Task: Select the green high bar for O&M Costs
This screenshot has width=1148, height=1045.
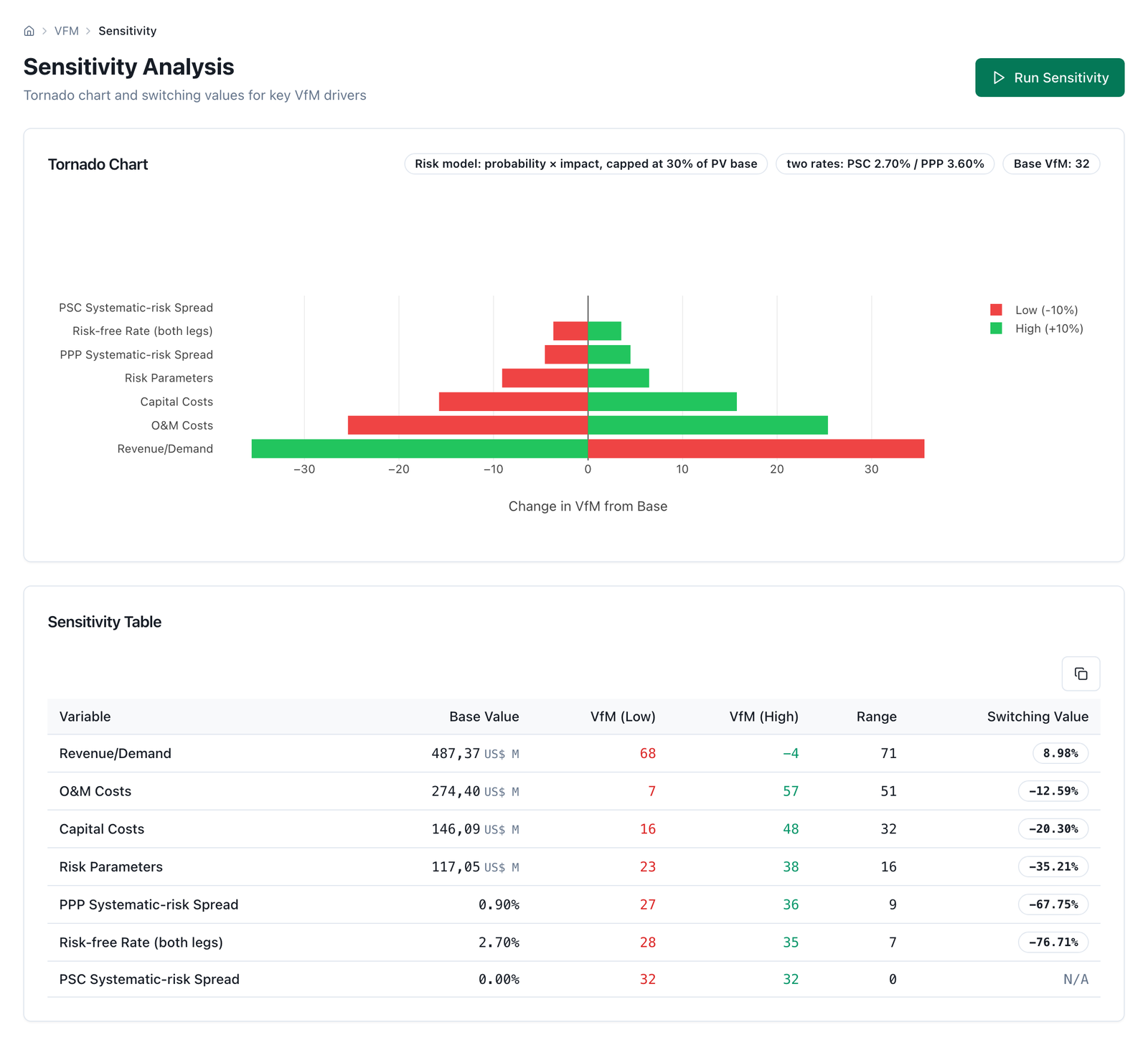Action: pos(707,425)
